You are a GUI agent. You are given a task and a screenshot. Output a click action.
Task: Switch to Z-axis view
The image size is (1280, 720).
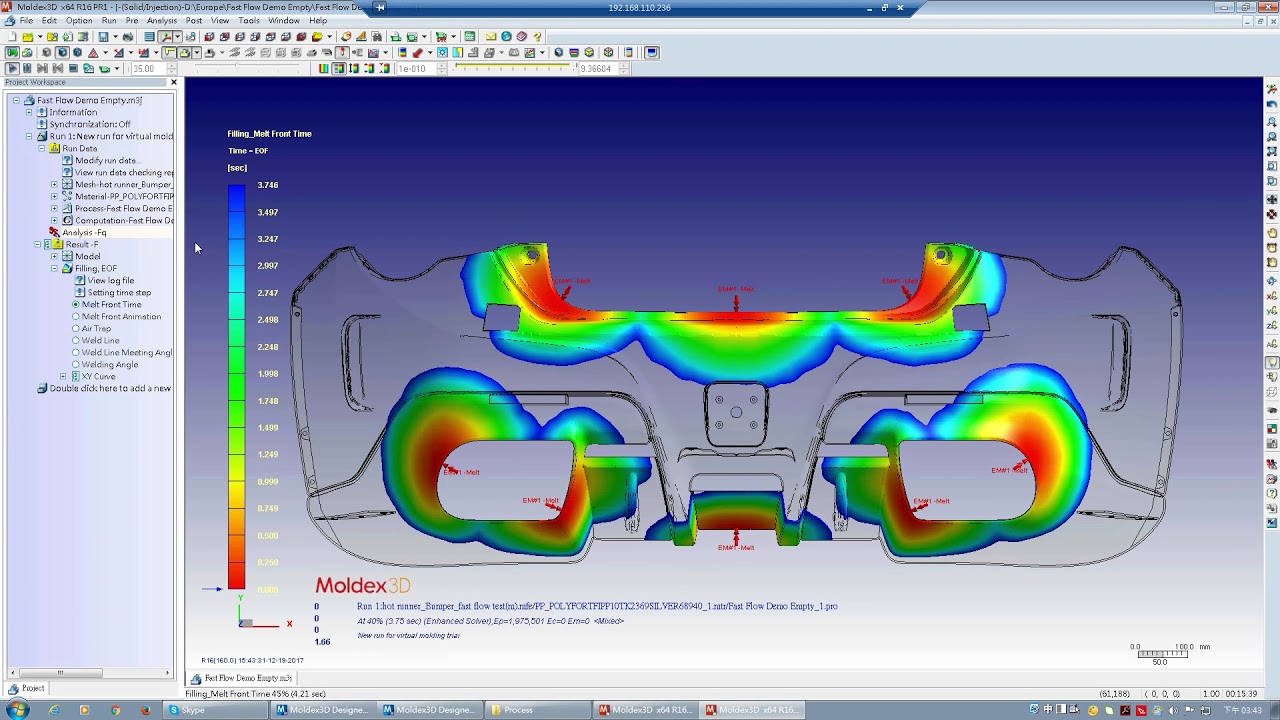point(1272,326)
